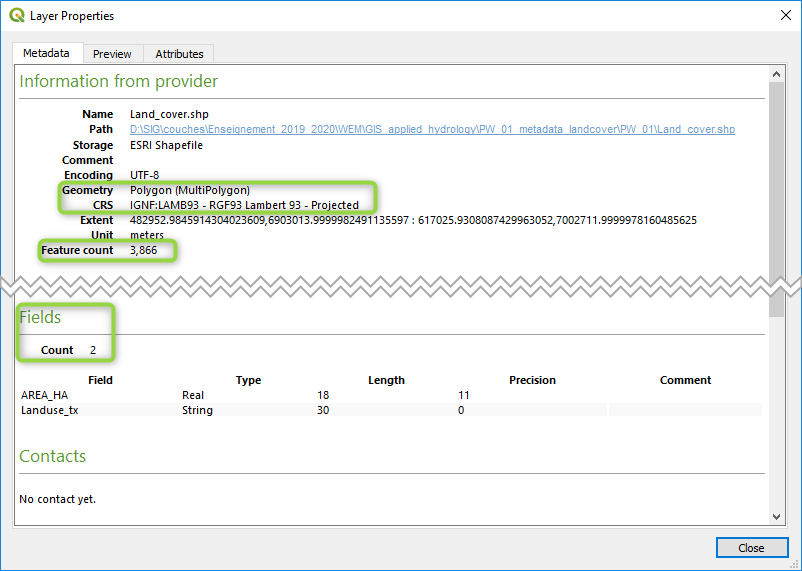Click the Close button

[751, 548]
